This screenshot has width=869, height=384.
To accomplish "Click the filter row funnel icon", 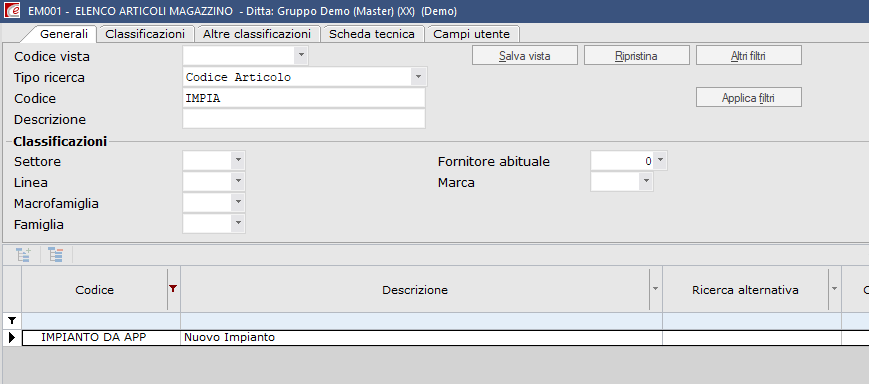I will 12,321.
